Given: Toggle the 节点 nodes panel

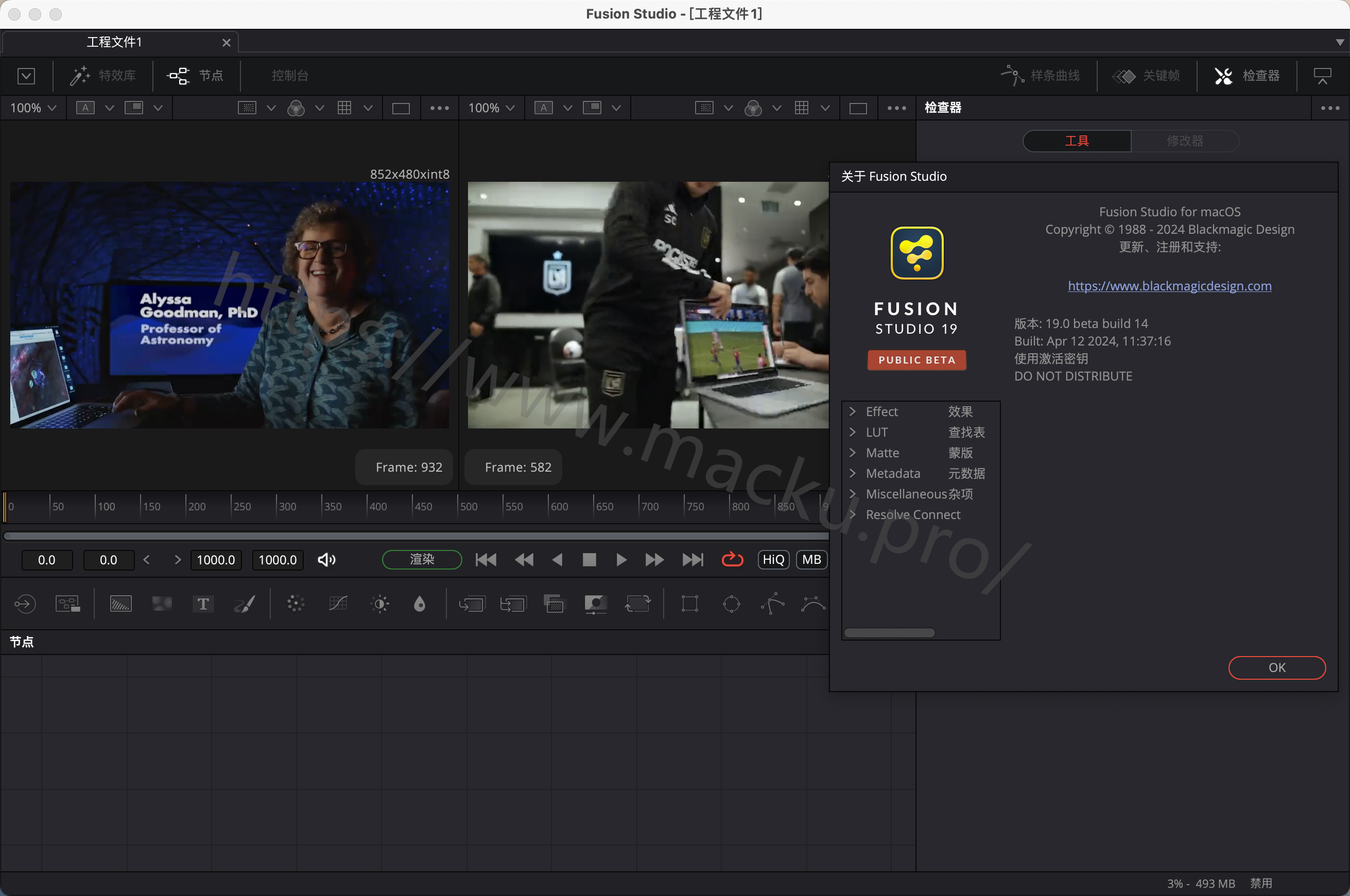Looking at the screenshot, I should tap(195, 75).
